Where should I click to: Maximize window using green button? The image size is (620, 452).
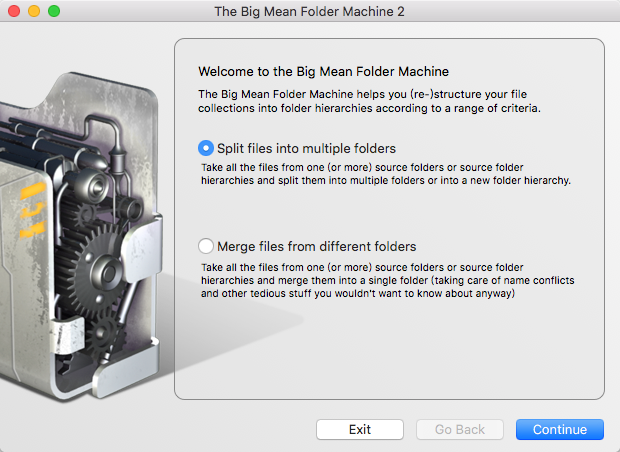tap(54, 11)
